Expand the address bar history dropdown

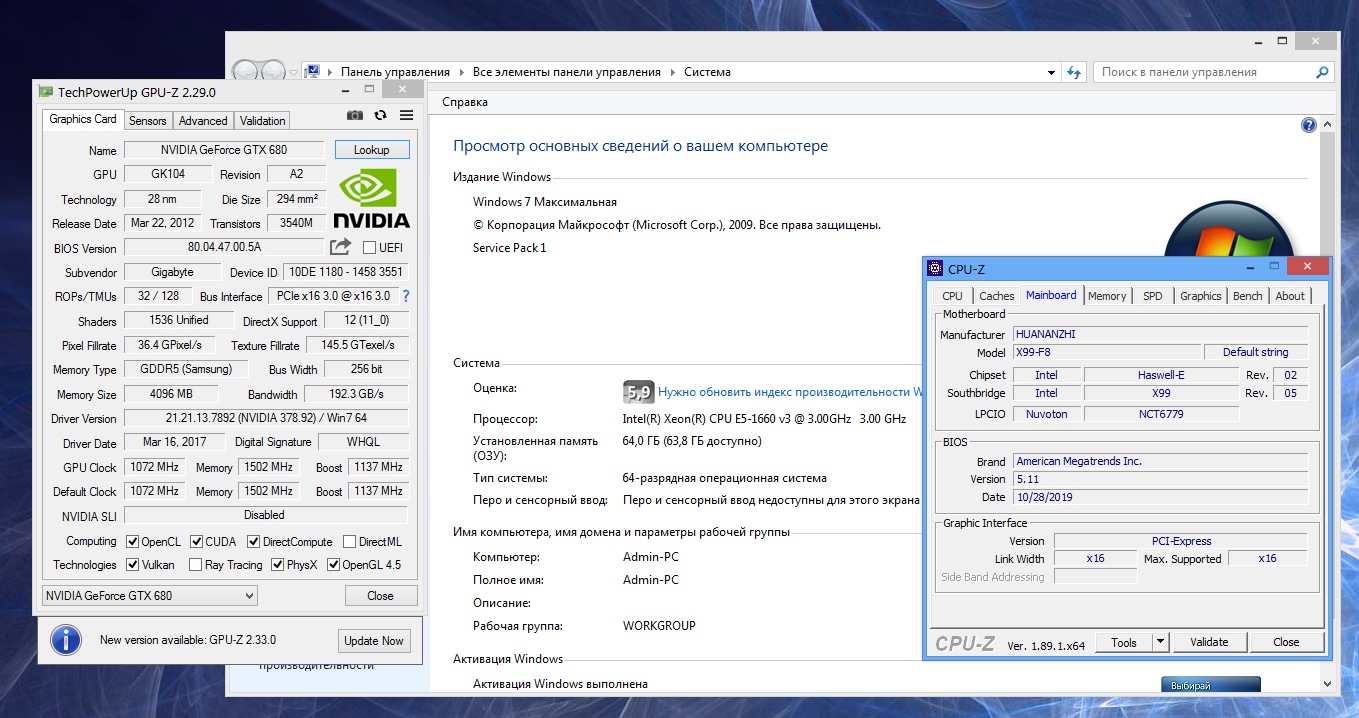click(x=1051, y=72)
